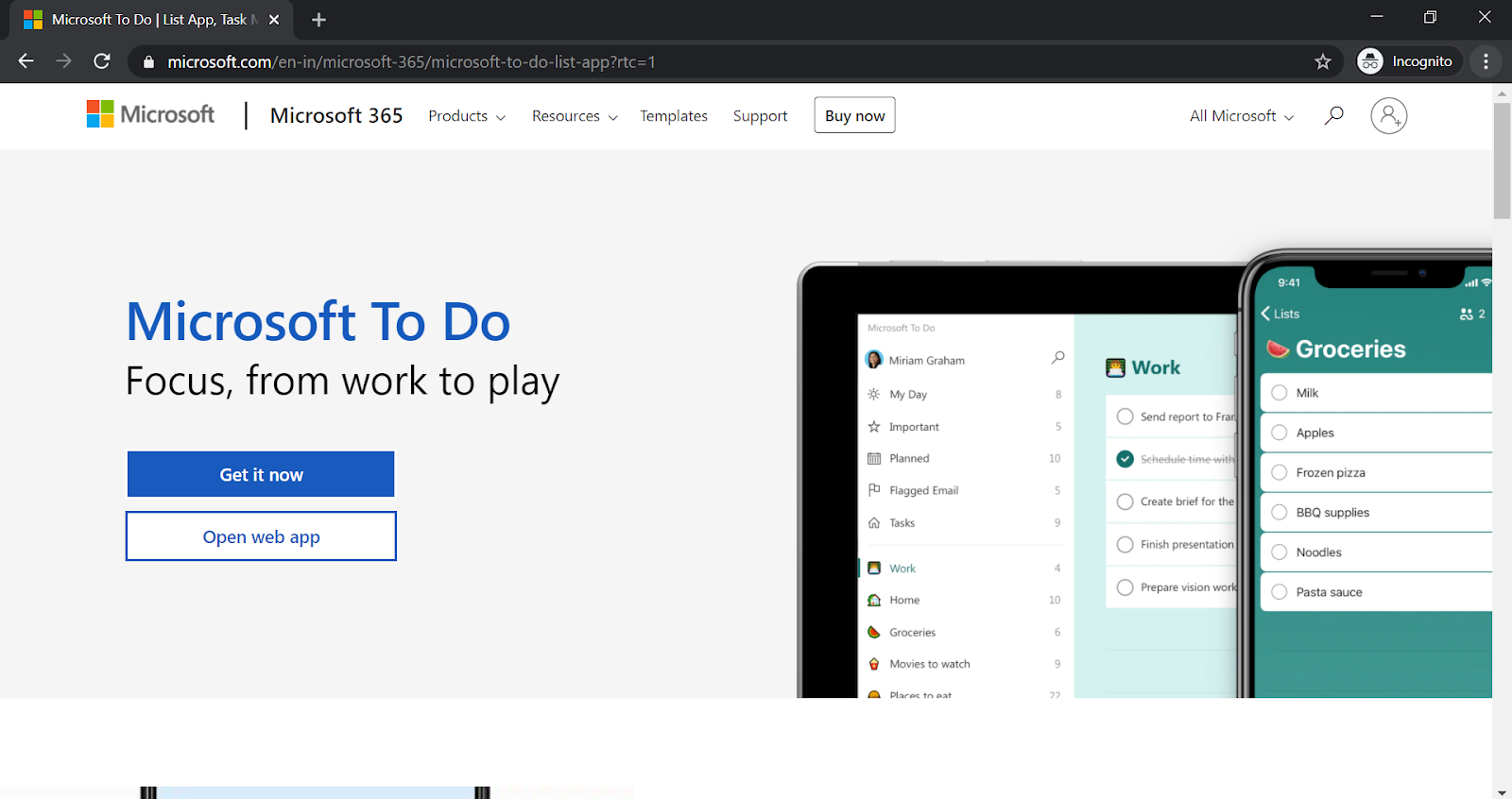Viewport: 1512px width, 799px height.
Task: Click the Movies to watch popcorn icon
Action: click(x=874, y=664)
